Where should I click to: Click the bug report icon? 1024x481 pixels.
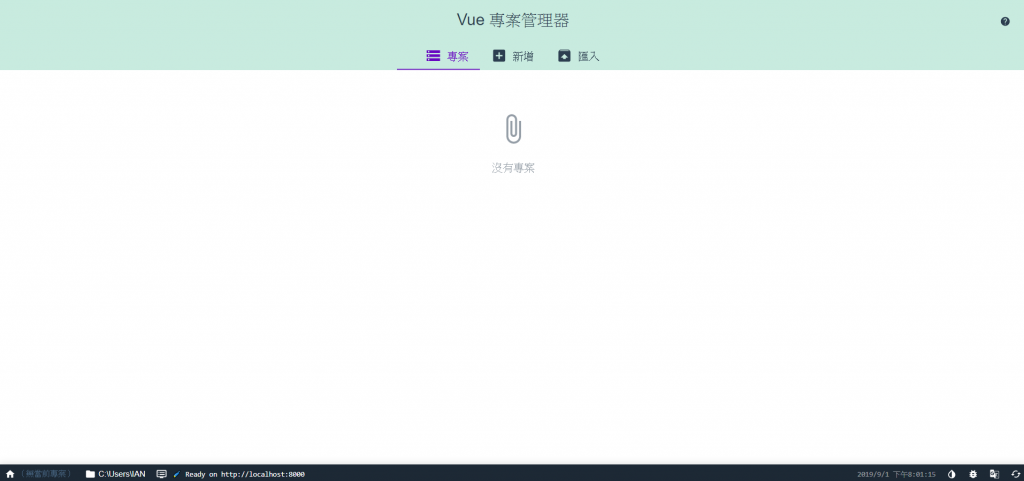[973, 474]
